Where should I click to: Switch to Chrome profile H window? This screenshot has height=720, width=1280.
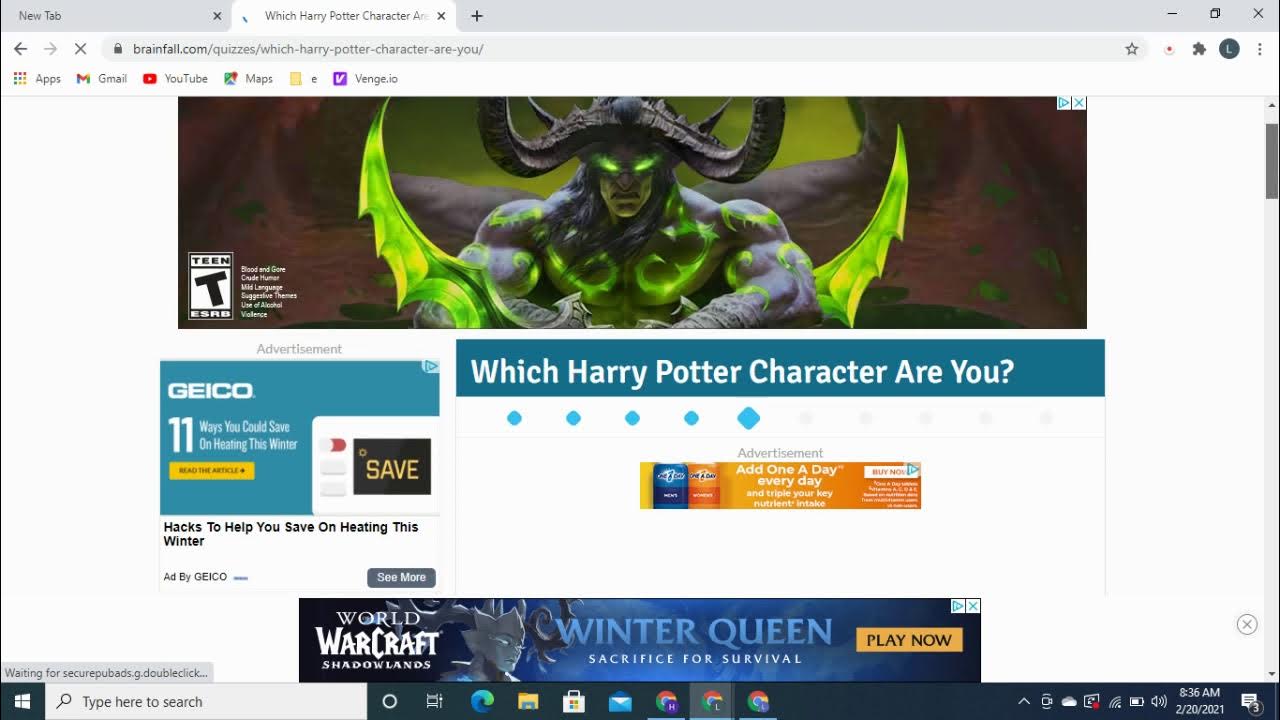pyautogui.click(x=667, y=702)
